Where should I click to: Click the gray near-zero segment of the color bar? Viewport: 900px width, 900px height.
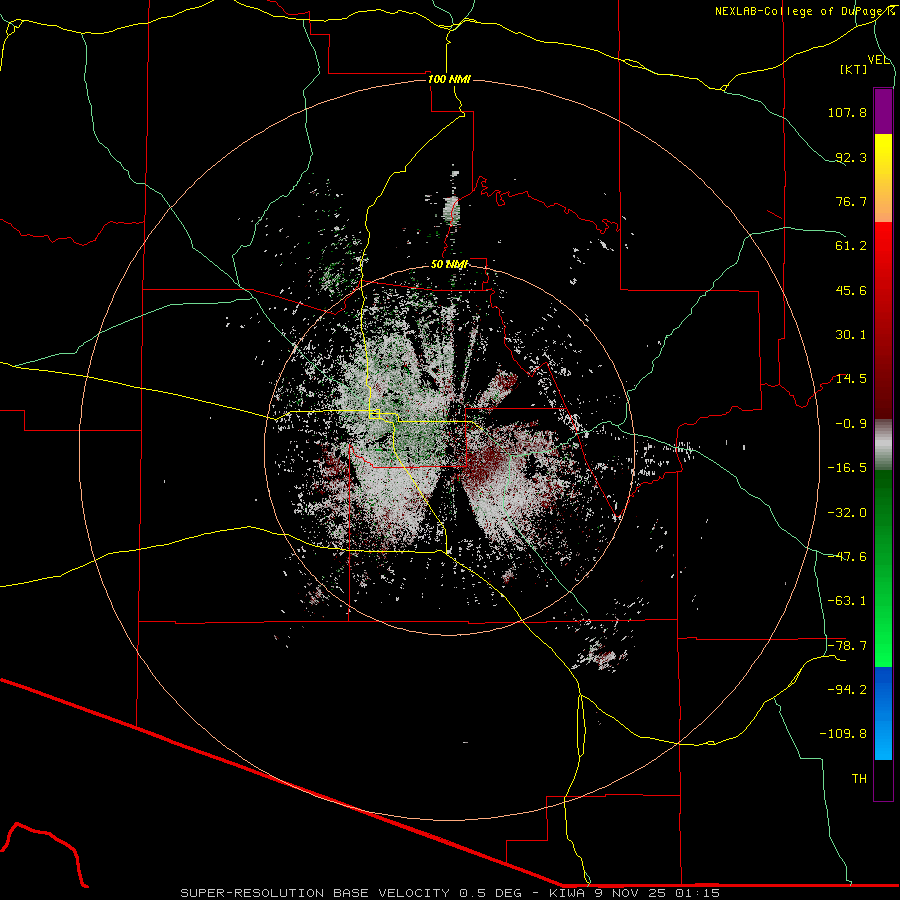tap(883, 445)
